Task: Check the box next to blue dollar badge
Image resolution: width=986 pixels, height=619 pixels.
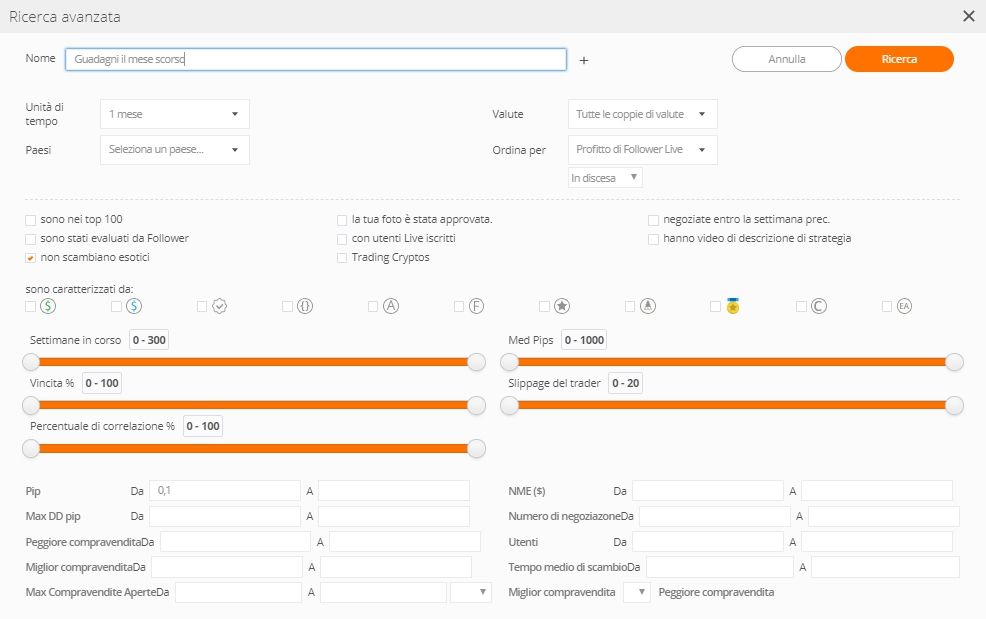Action: click(116, 306)
